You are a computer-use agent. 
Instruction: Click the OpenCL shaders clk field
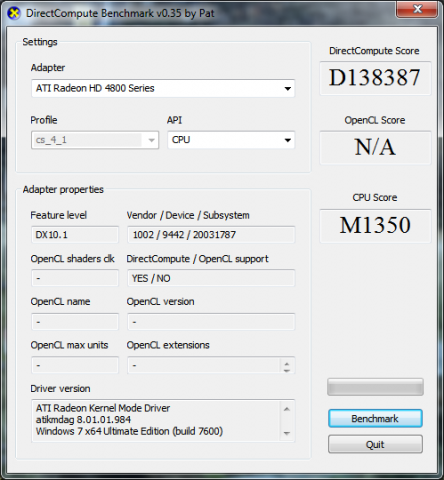pyautogui.click(x=75, y=278)
